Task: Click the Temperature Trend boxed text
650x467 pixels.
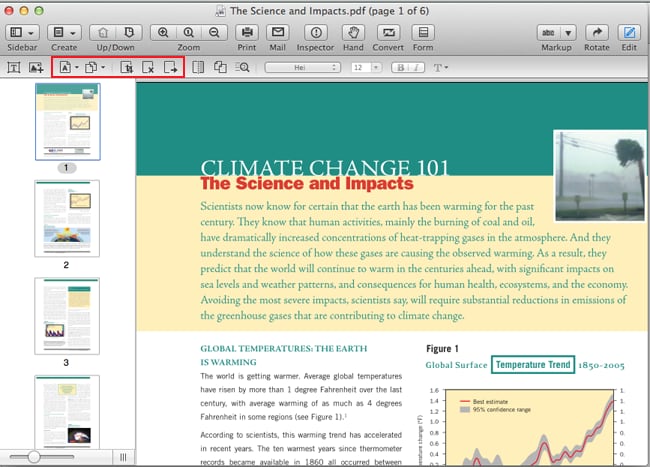Action: 533,365
